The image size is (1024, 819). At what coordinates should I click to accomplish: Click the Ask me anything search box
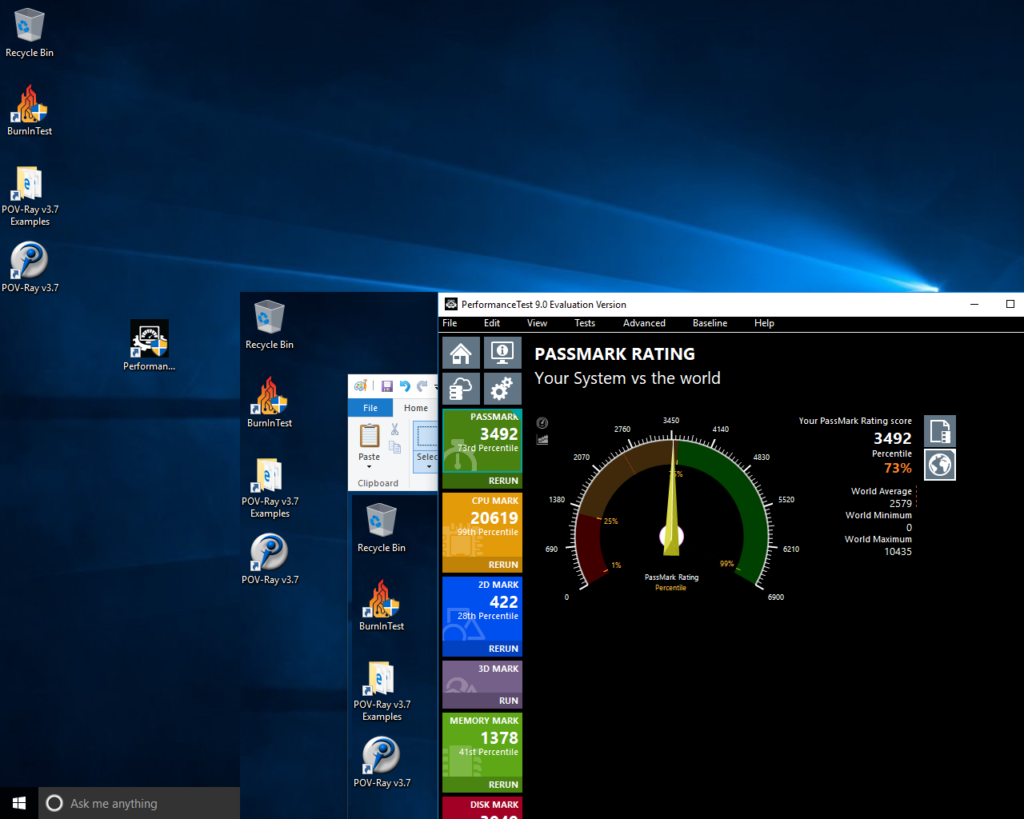coord(139,803)
